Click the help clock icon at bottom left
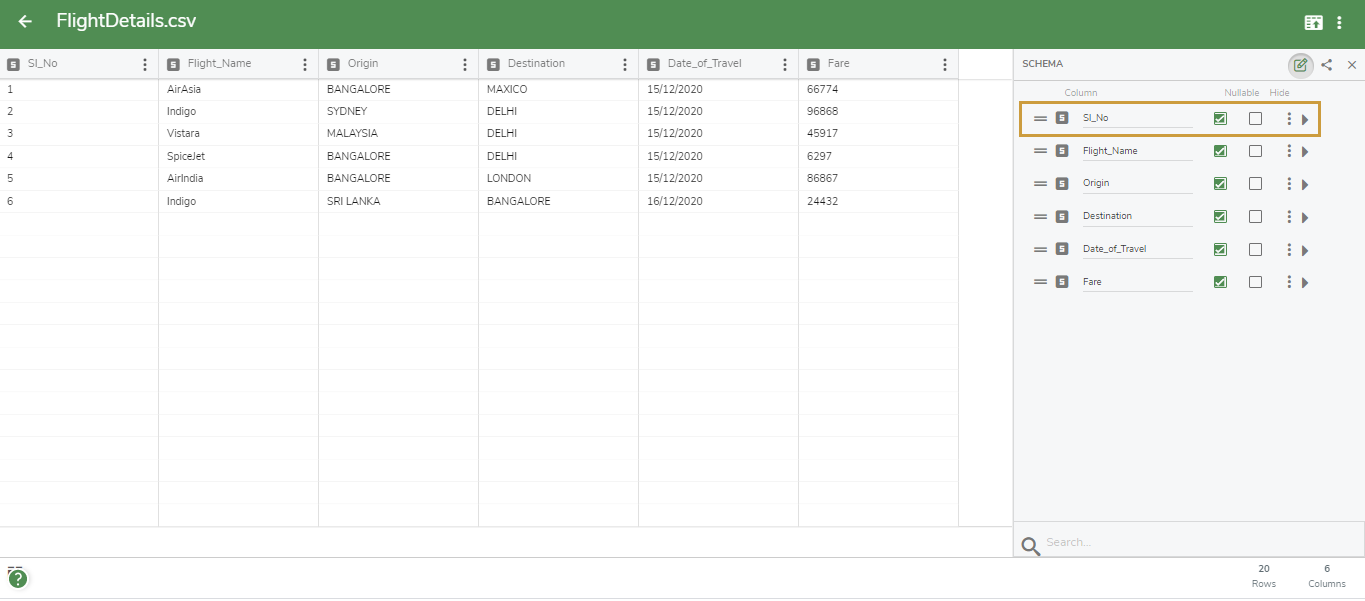1365x601 pixels. pos(18,578)
